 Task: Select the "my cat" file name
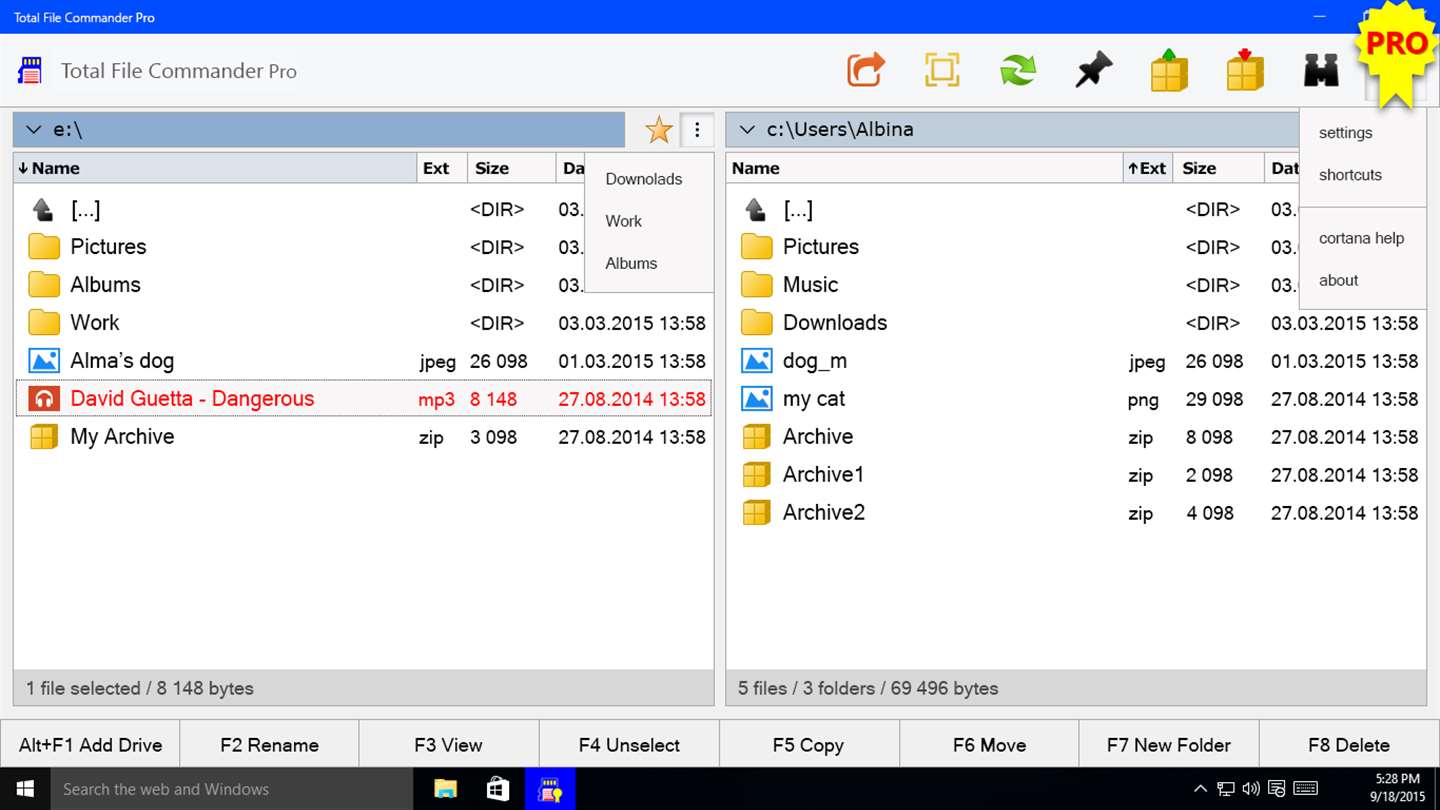(814, 399)
